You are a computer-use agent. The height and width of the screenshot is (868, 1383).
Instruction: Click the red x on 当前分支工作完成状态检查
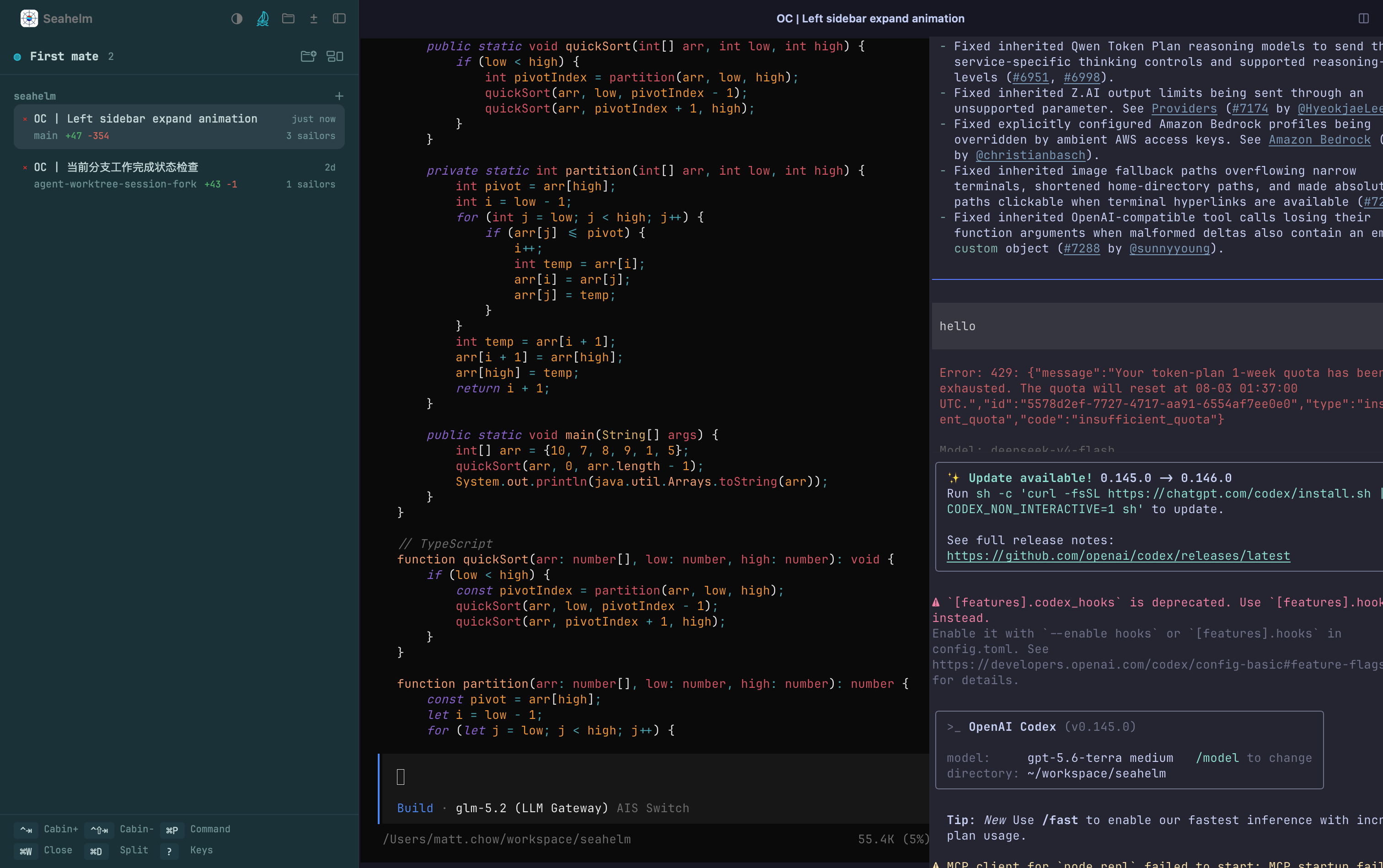pos(25,168)
